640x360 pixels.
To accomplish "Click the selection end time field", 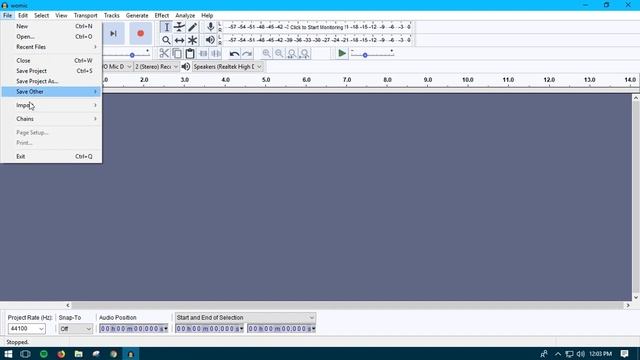I will [281, 329].
